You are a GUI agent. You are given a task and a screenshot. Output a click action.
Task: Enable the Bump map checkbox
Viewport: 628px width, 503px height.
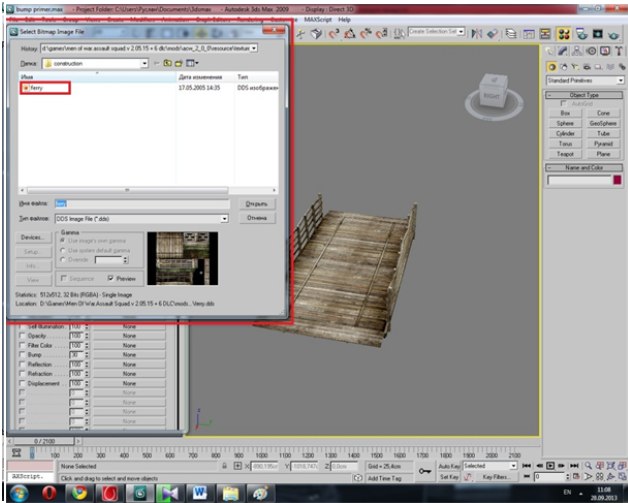point(22,354)
